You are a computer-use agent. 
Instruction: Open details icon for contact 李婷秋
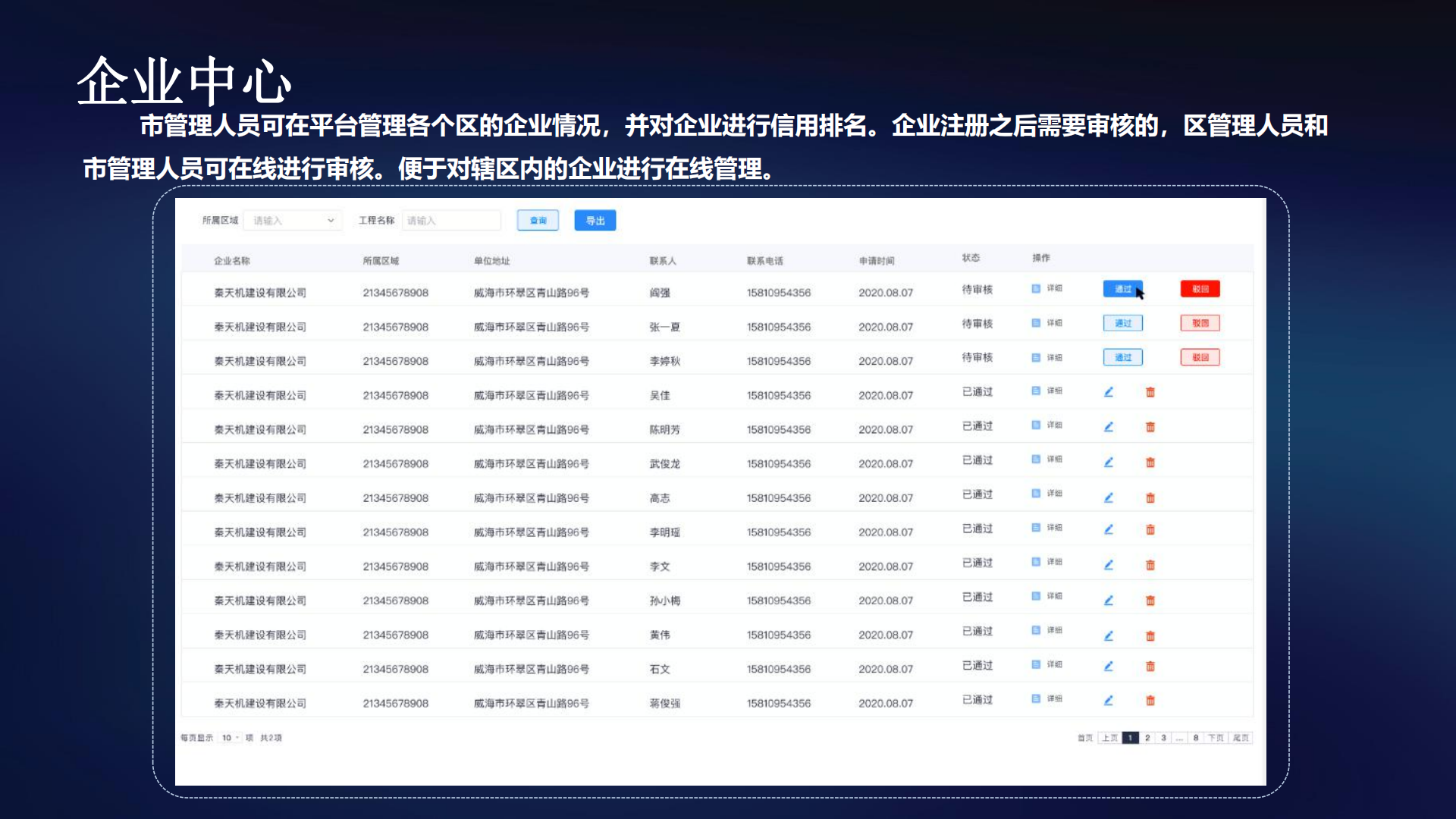[x=1036, y=357]
